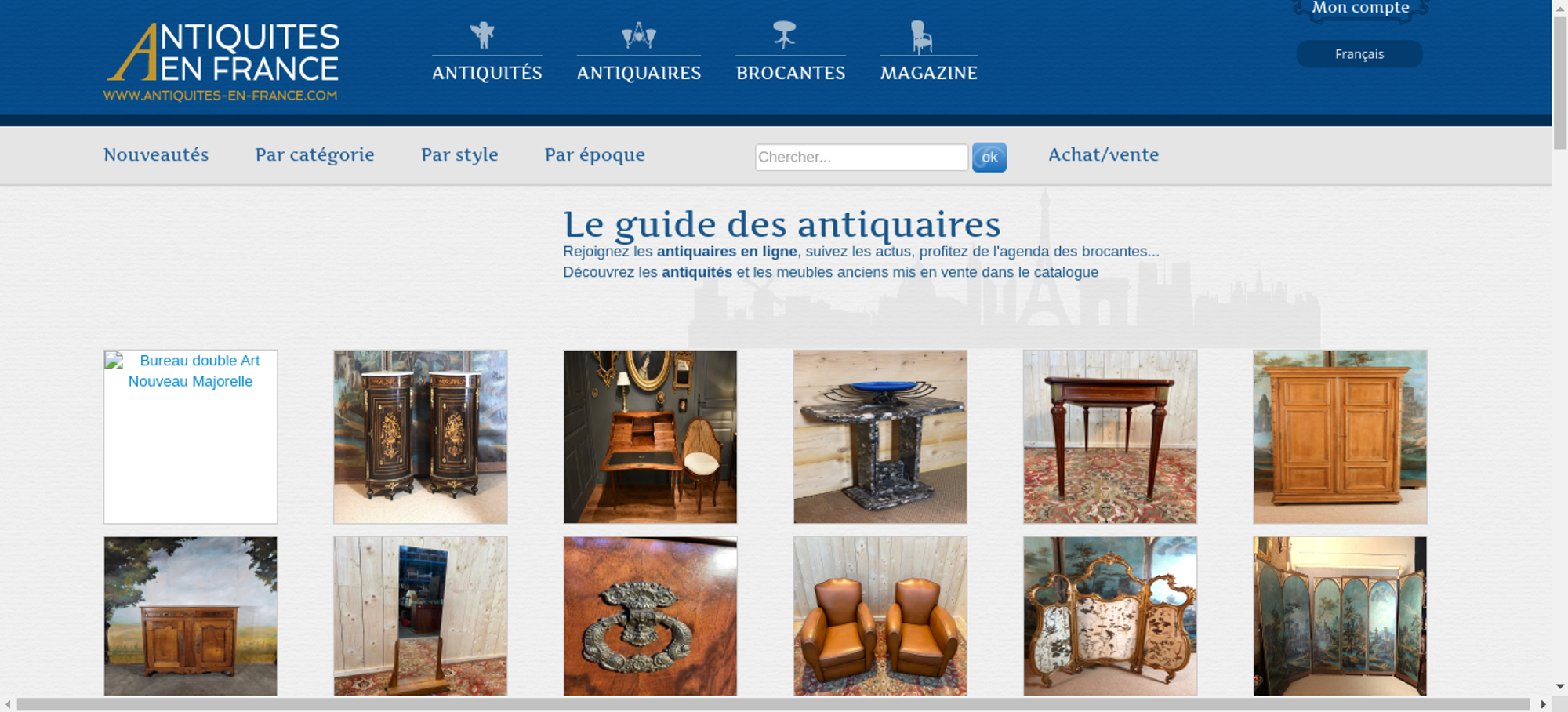
Task: Click the Chercher search field
Action: pyautogui.click(x=862, y=157)
